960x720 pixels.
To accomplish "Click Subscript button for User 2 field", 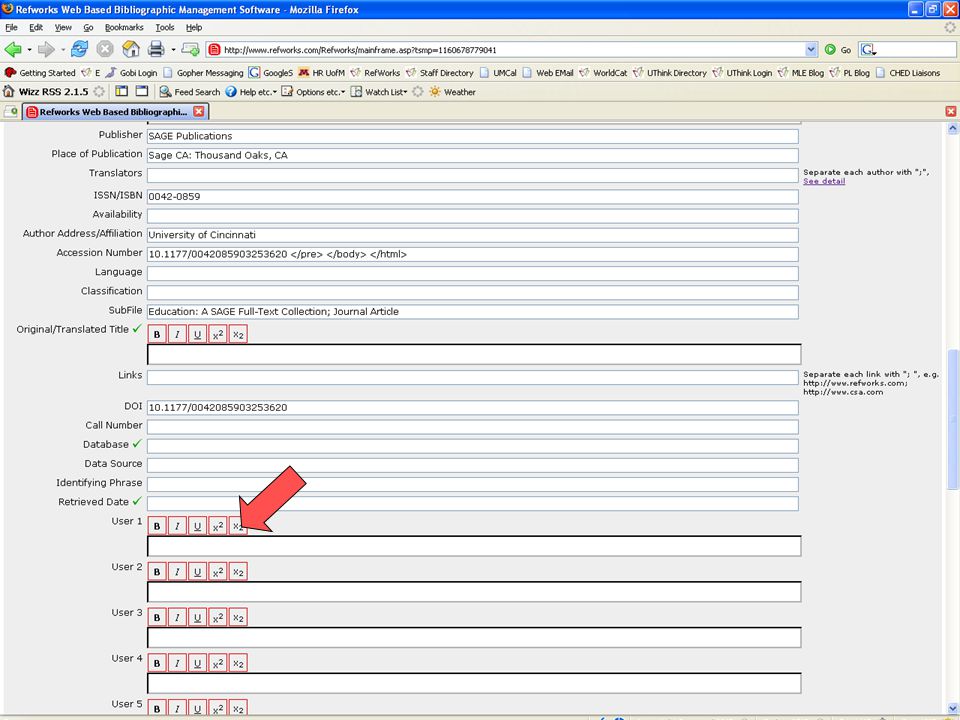I will (x=238, y=572).
